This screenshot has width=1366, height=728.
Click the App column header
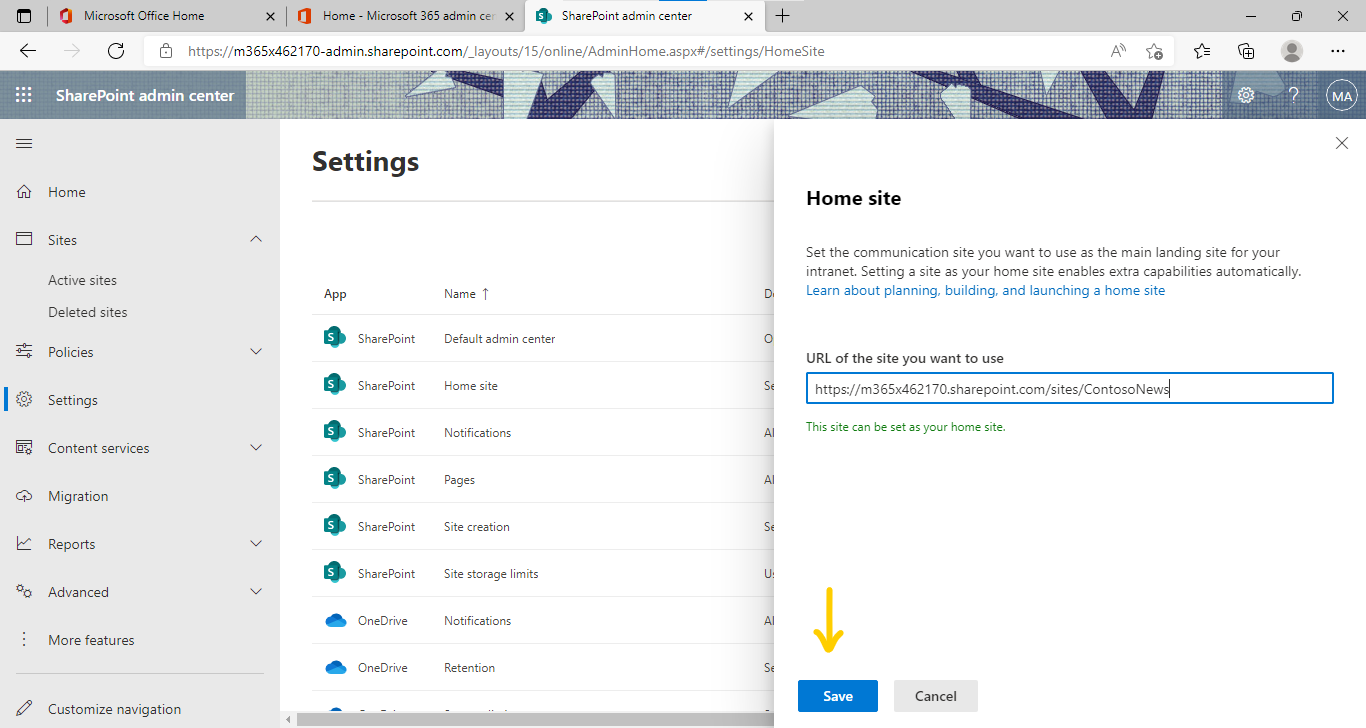pos(335,294)
